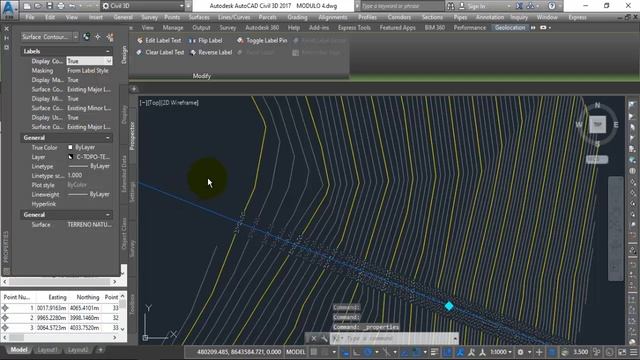Select the Prospector tab in Toolspace
The image size is (640, 360).
(132, 136)
